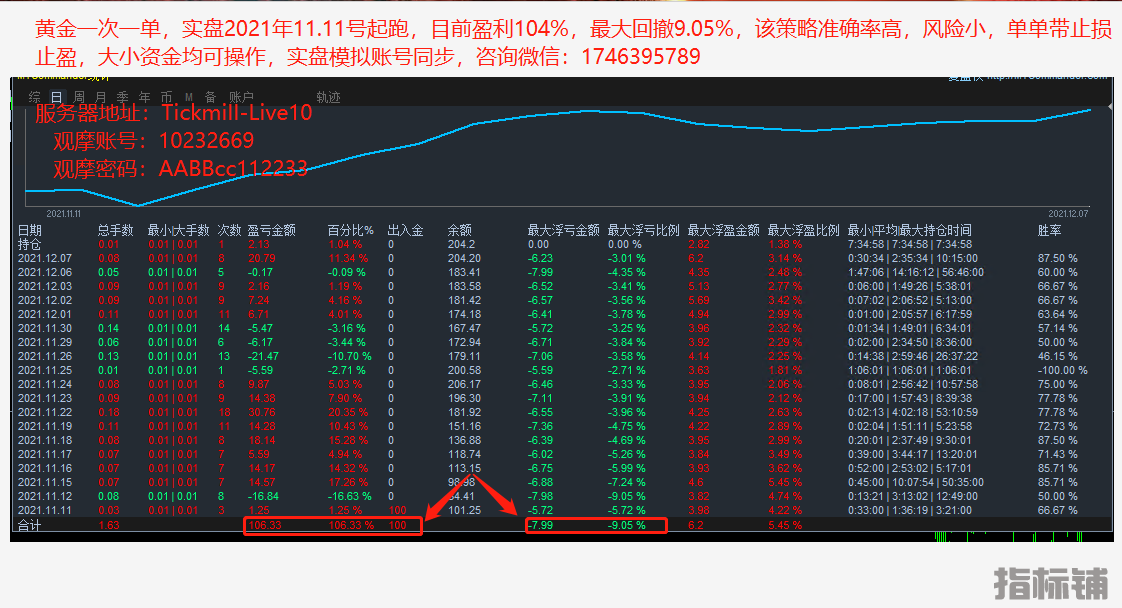Open the 轨迹 track tab
The width and height of the screenshot is (1122, 608).
(x=328, y=97)
